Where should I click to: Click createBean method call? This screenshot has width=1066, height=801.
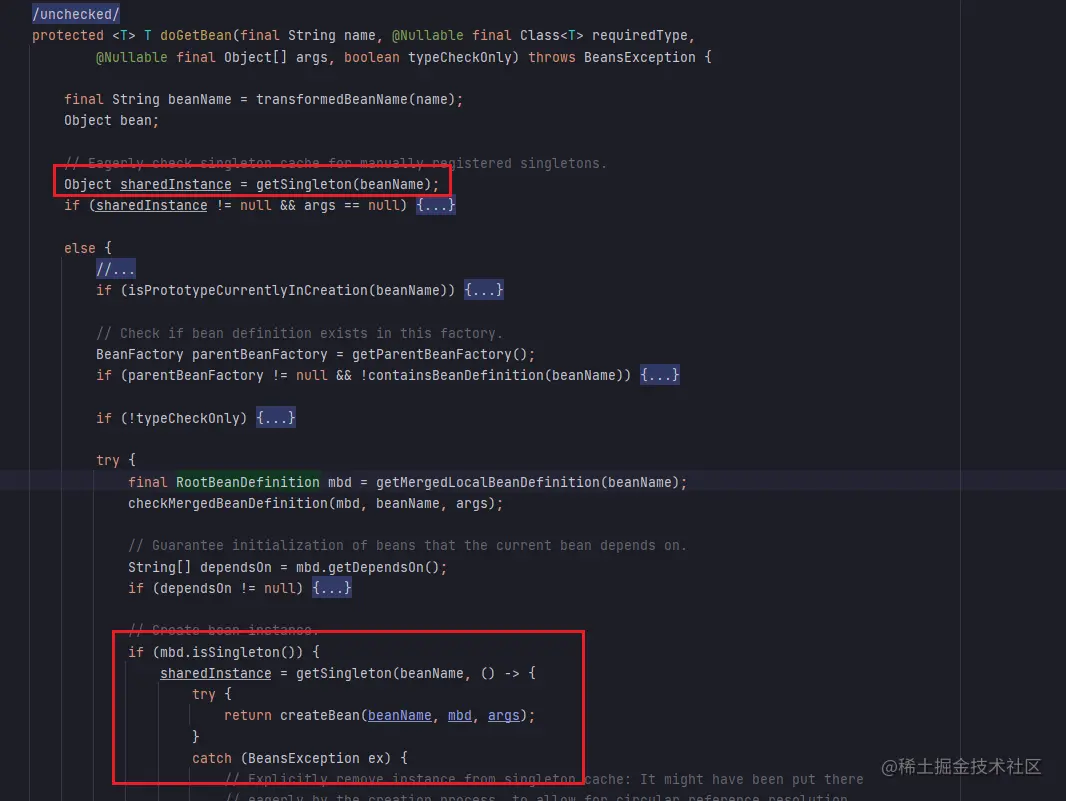click(320, 715)
